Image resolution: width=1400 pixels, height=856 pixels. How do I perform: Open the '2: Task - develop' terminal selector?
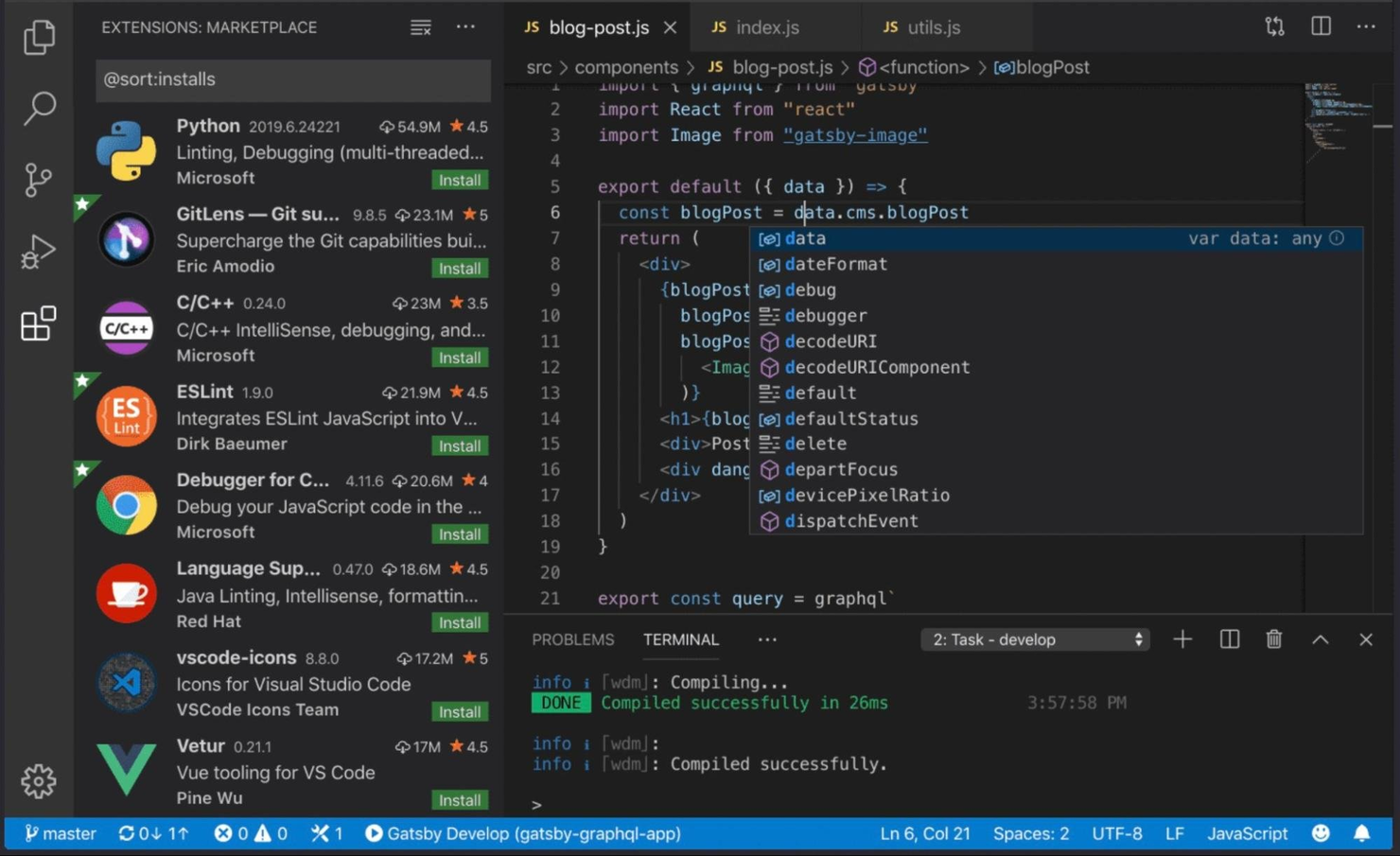point(1034,639)
